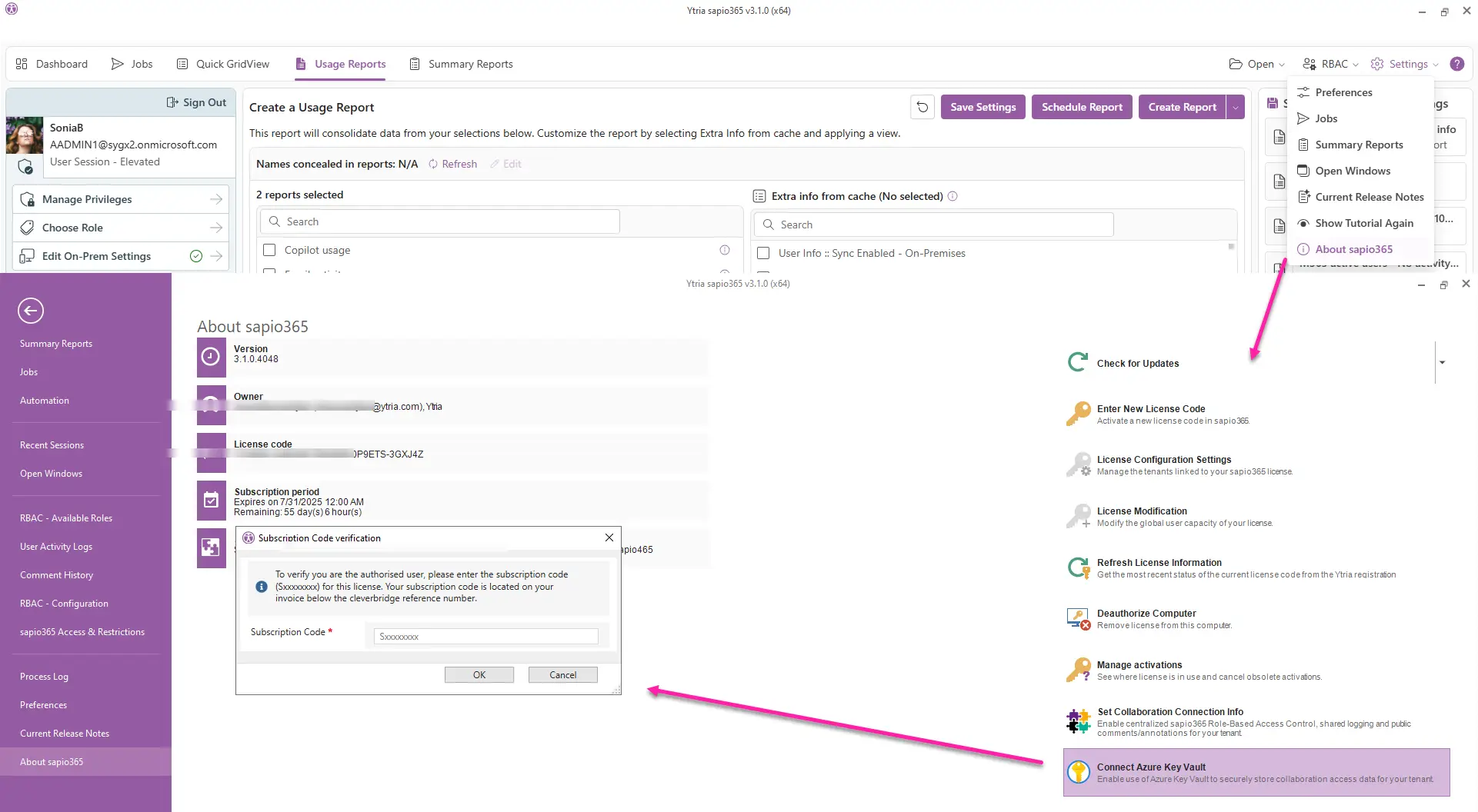Open the Quick GridView tab

[x=223, y=64]
